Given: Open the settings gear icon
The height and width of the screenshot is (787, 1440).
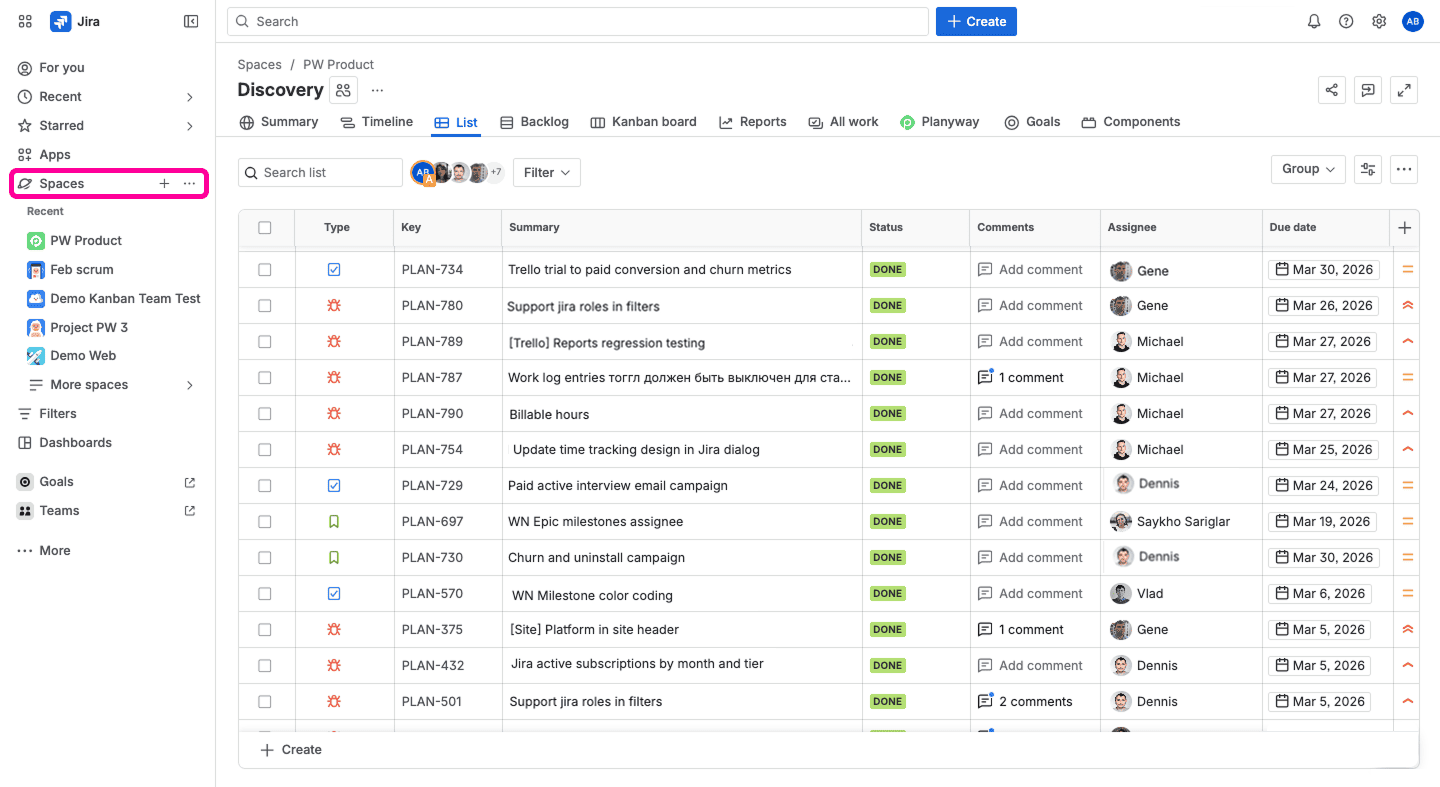Looking at the screenshot, I should point(1379,21).
